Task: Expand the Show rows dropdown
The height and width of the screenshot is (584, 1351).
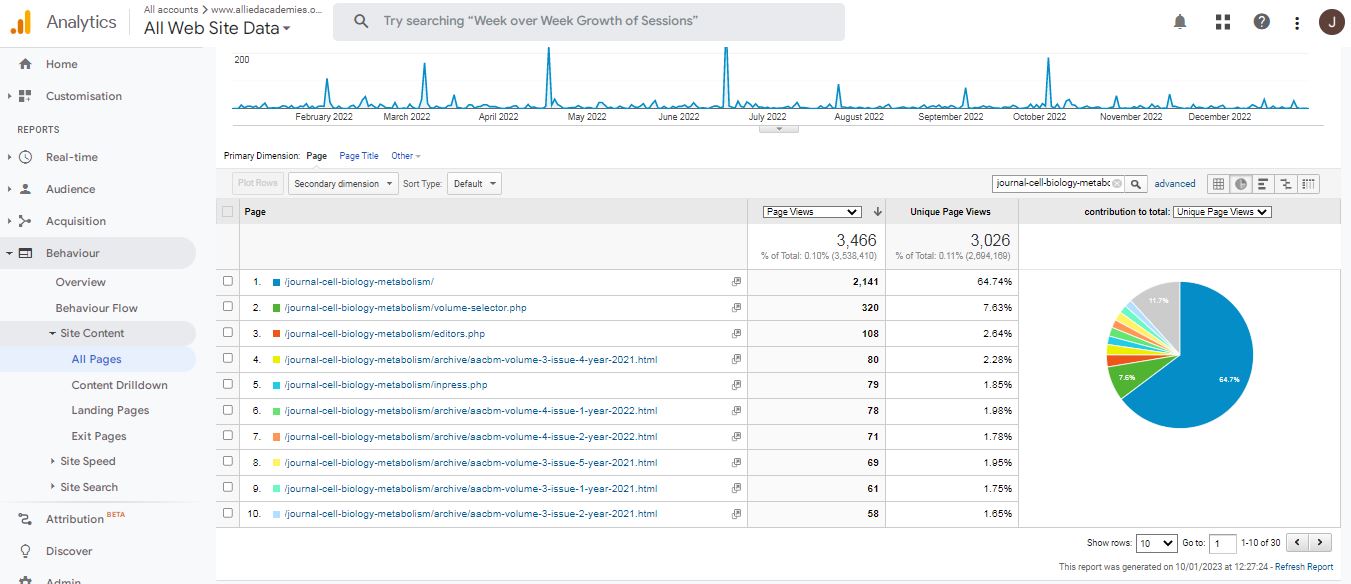Action: point(1157,543)
